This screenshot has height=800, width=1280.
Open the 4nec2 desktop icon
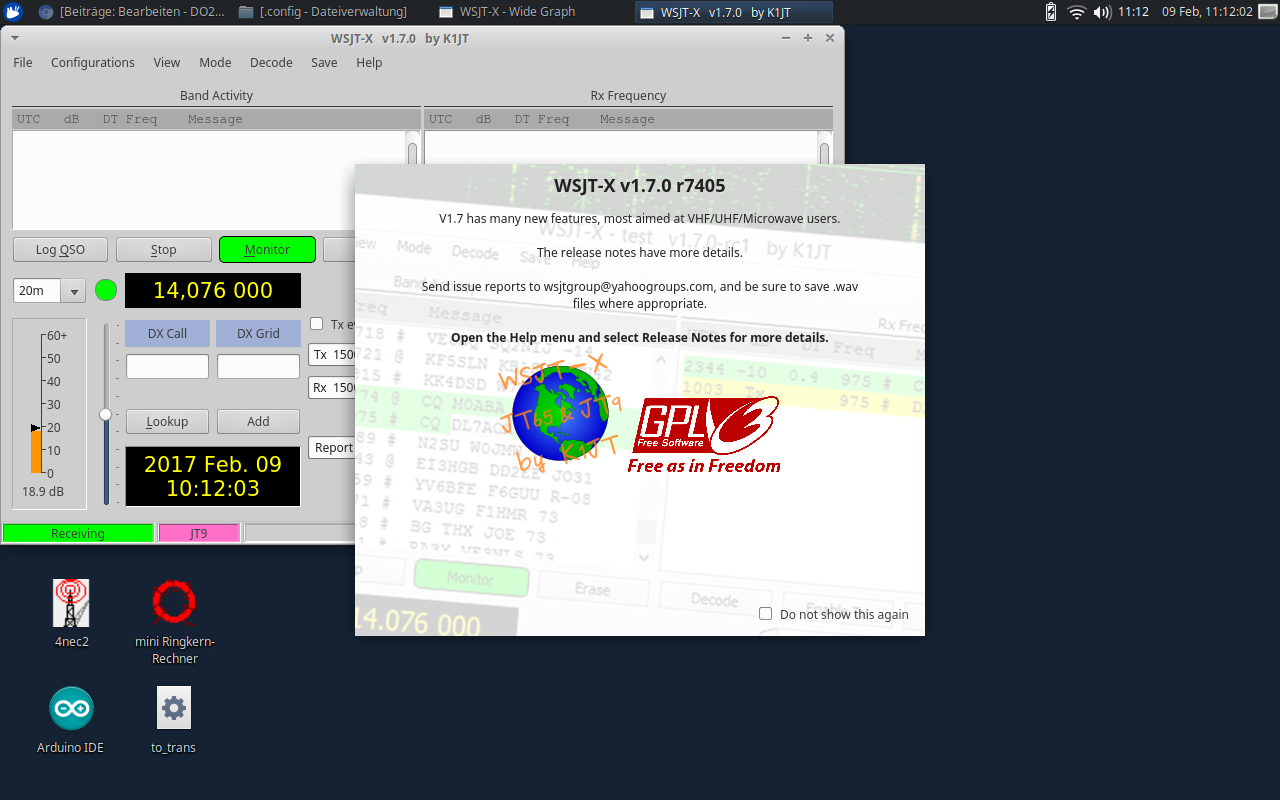click(71, 604)
